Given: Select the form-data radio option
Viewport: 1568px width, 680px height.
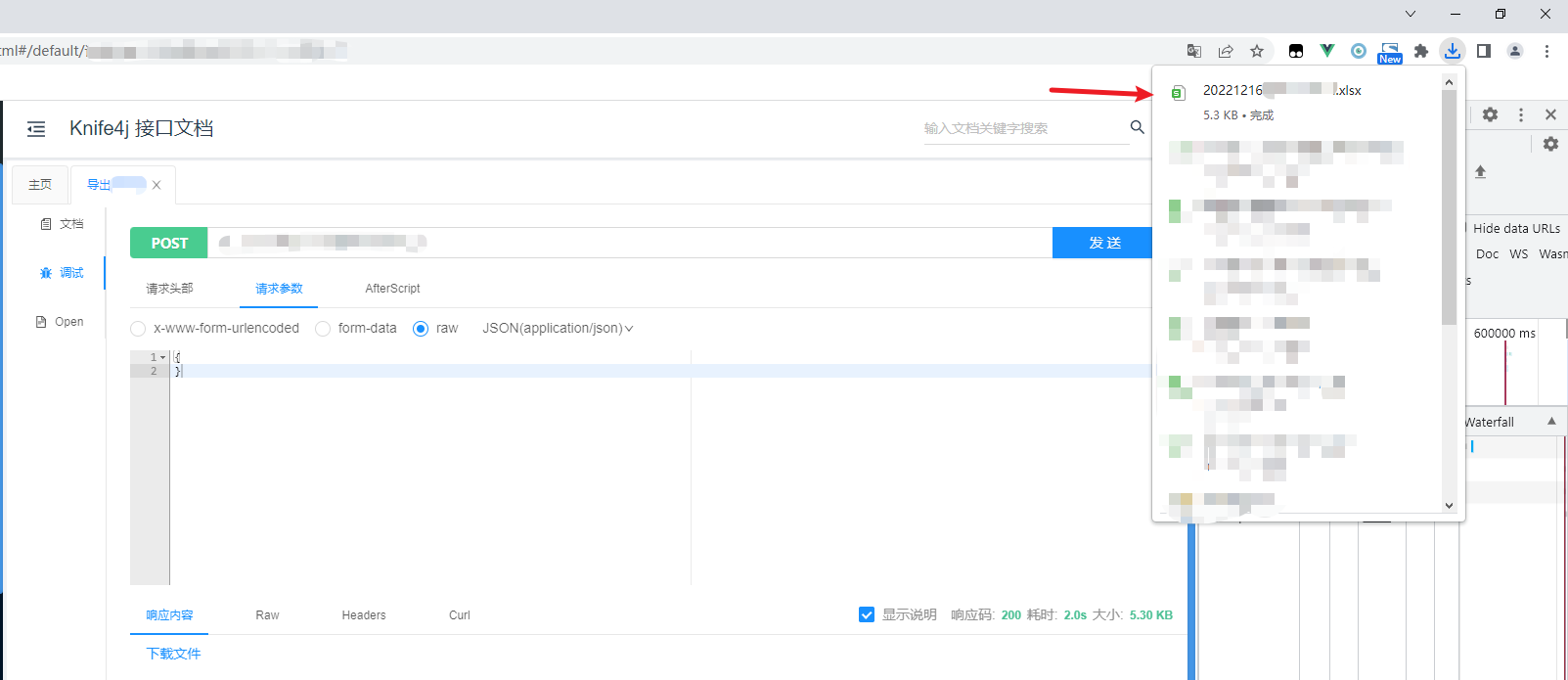Looking at the screenshot, I should (323, 329).
